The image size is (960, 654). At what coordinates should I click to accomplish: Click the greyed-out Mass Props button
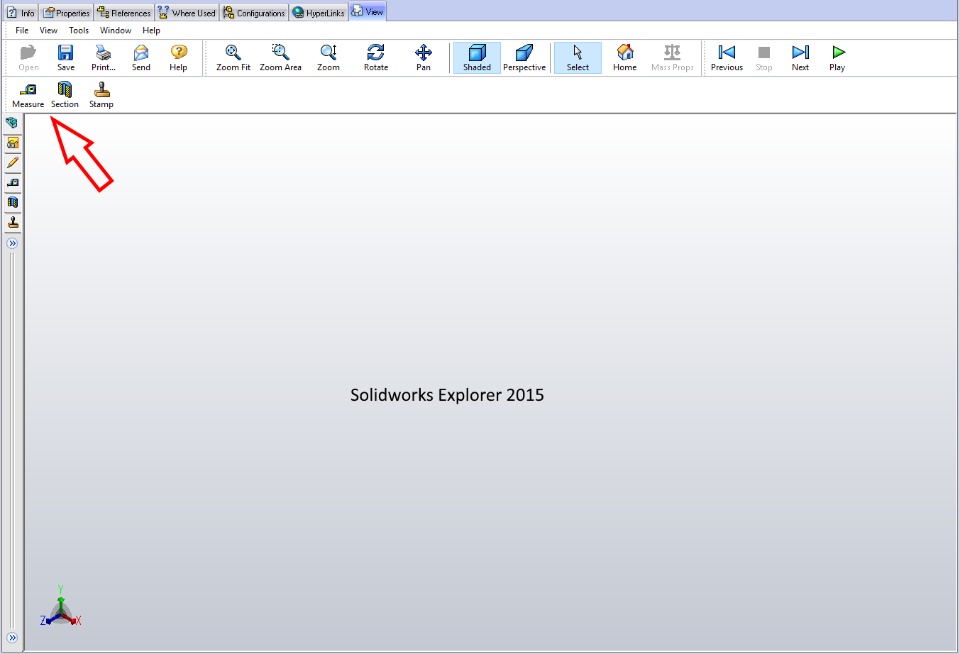click(x=672, y=58)
